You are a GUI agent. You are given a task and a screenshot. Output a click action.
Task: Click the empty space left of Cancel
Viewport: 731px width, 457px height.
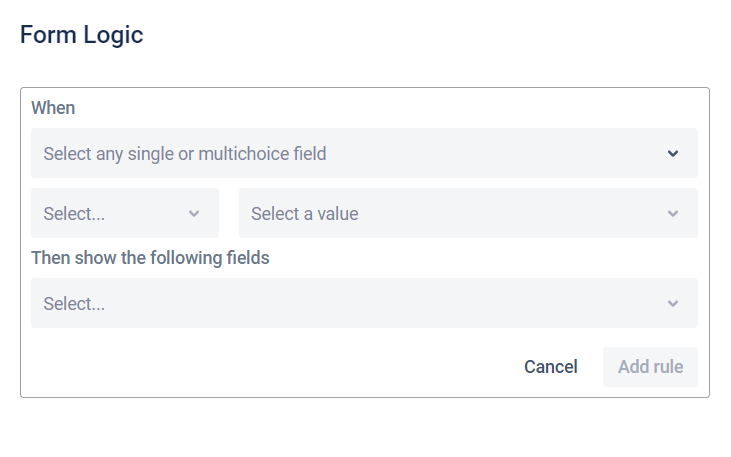pyautogui.click(x=270, y=367)
